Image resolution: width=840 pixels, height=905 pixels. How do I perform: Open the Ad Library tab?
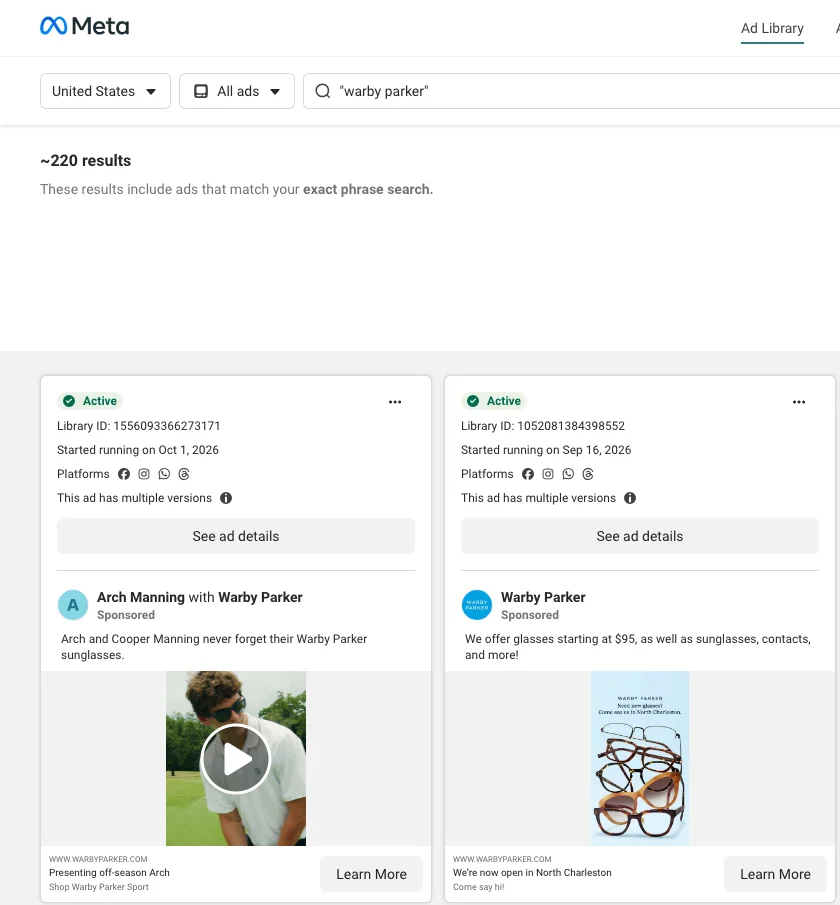tap(772, 28)
